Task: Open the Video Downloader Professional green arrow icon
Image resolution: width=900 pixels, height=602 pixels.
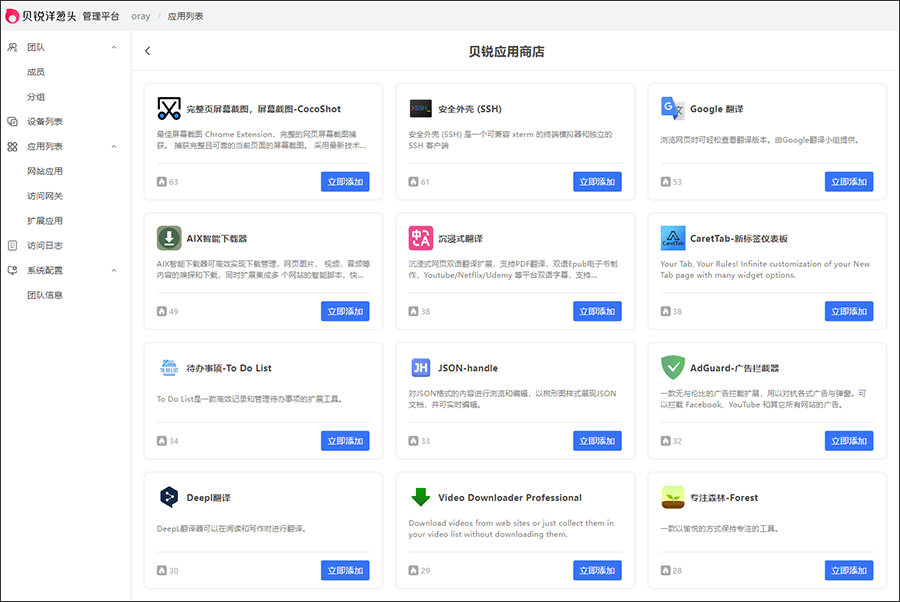Action: tap(421, 496)
